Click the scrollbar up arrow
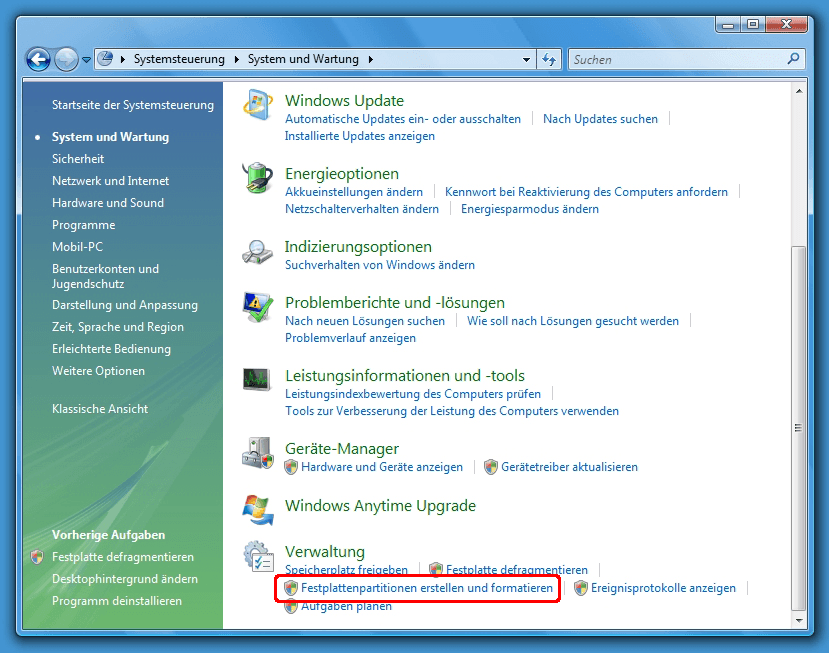This screenshot has width=829, height=653. tap(799, 91)
